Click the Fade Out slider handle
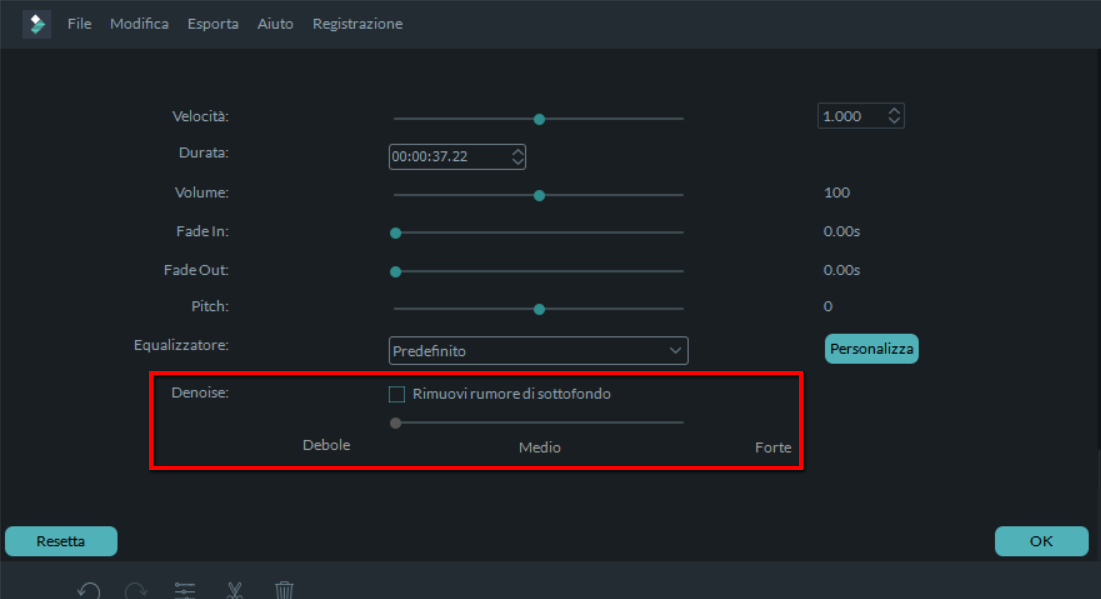 [x=395, y=272]
